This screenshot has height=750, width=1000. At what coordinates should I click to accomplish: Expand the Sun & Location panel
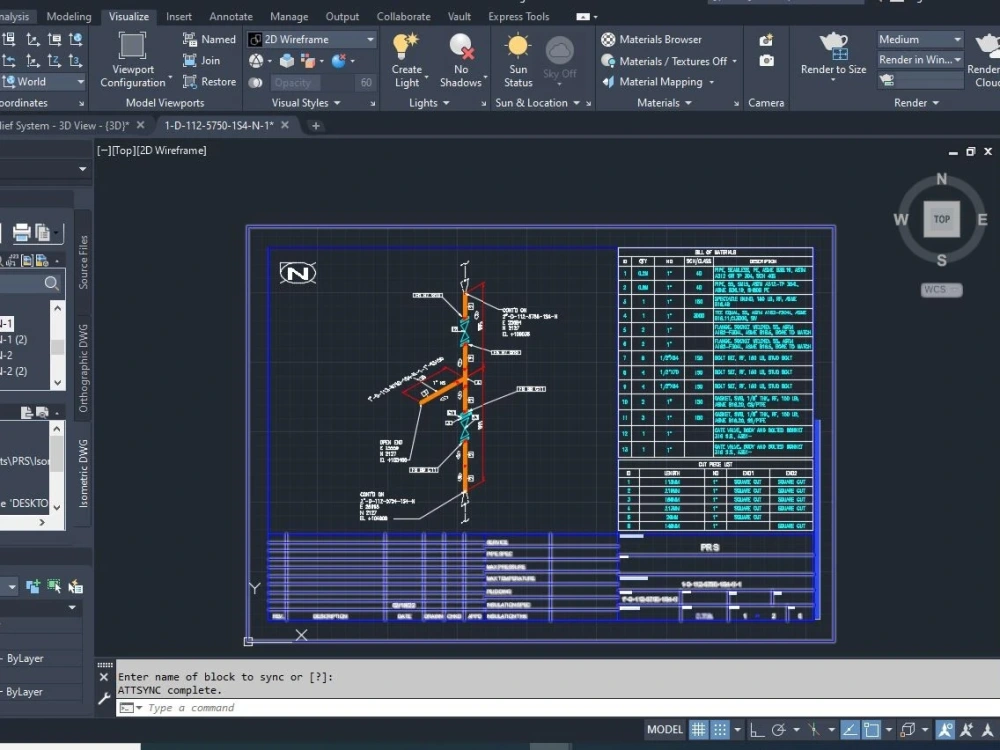pos(537,103)
